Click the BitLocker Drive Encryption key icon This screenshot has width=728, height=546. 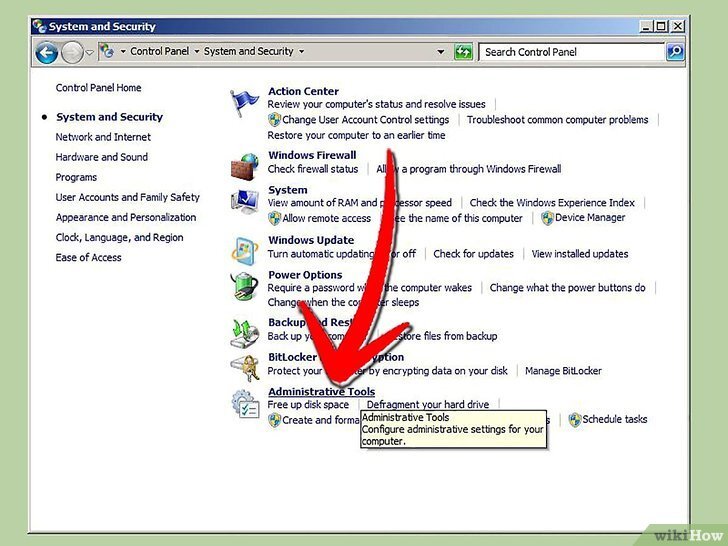click(245, 366)
